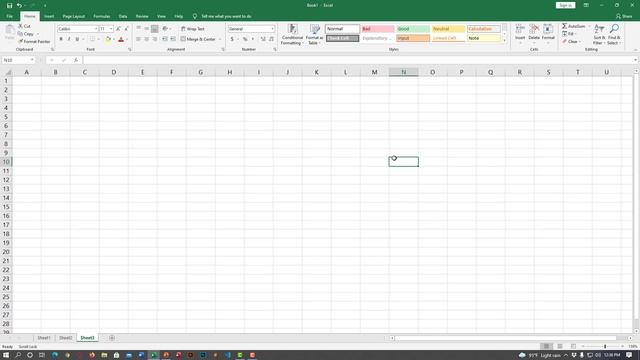The height and width of the screenshot is (360, 640).
Task: Apply the fill color bucket
Action: (108, 39)
